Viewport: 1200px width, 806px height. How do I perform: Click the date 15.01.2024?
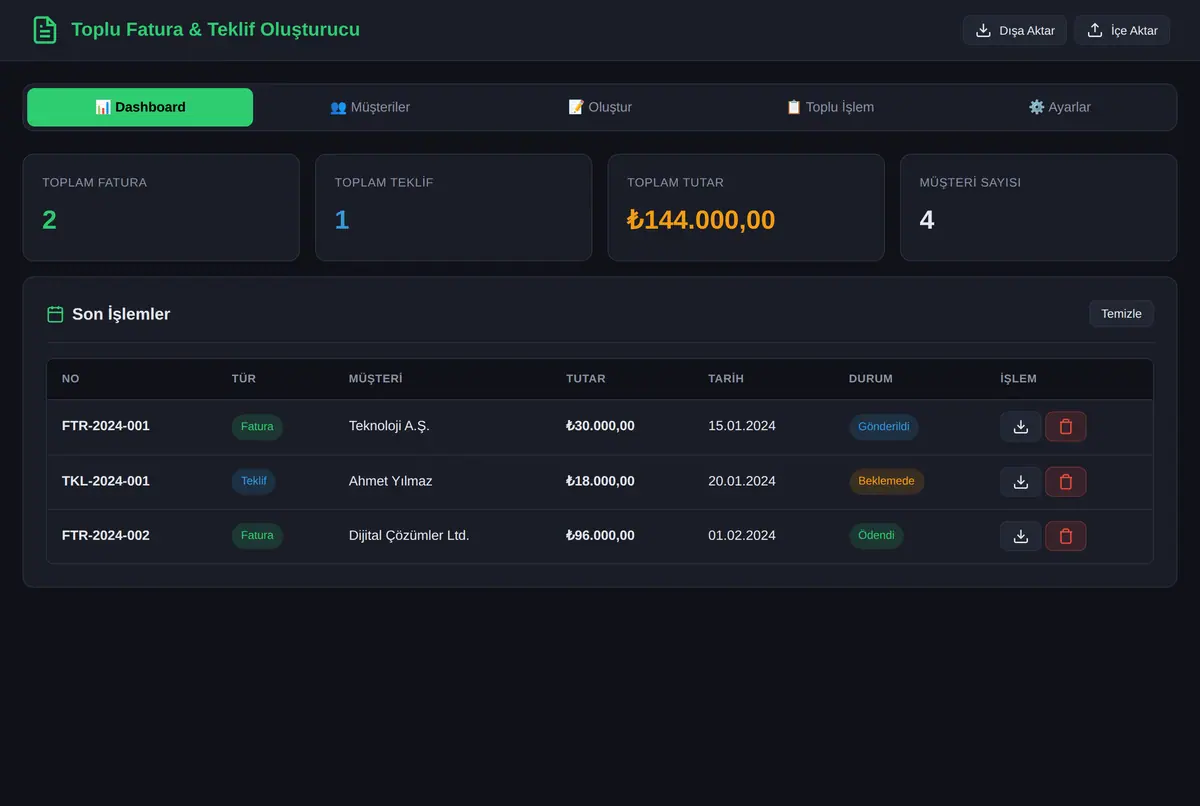coord(742,426)
